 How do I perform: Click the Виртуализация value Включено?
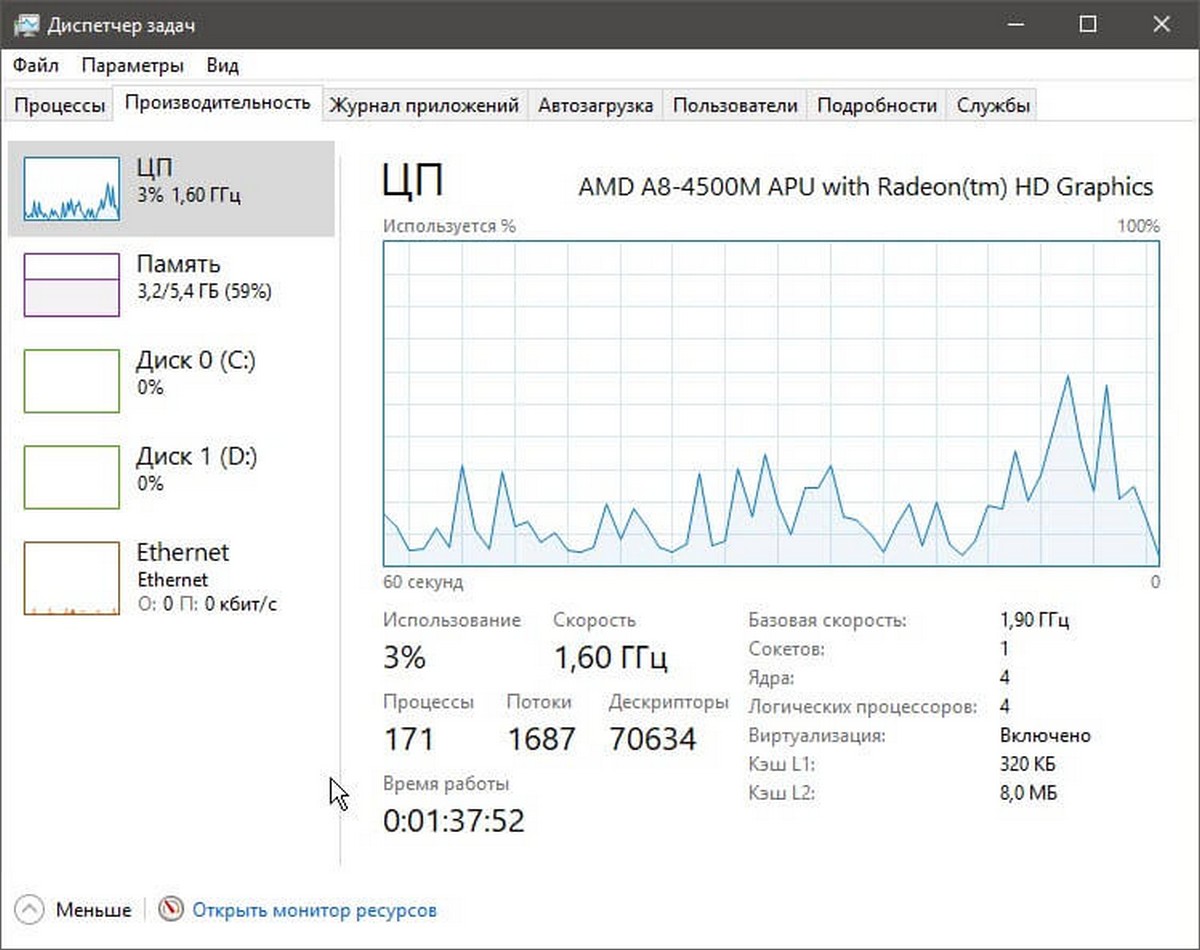coord(1045,736)
